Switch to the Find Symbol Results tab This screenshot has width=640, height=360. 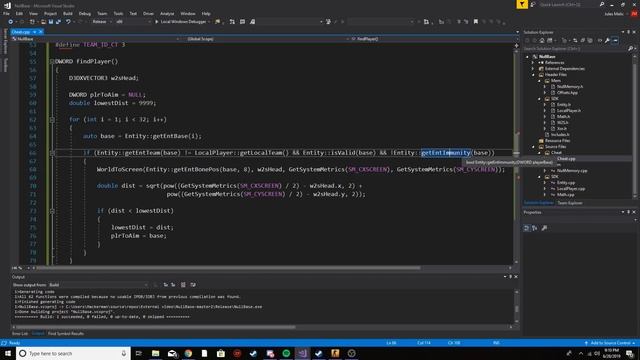click(x=66, y=333)
